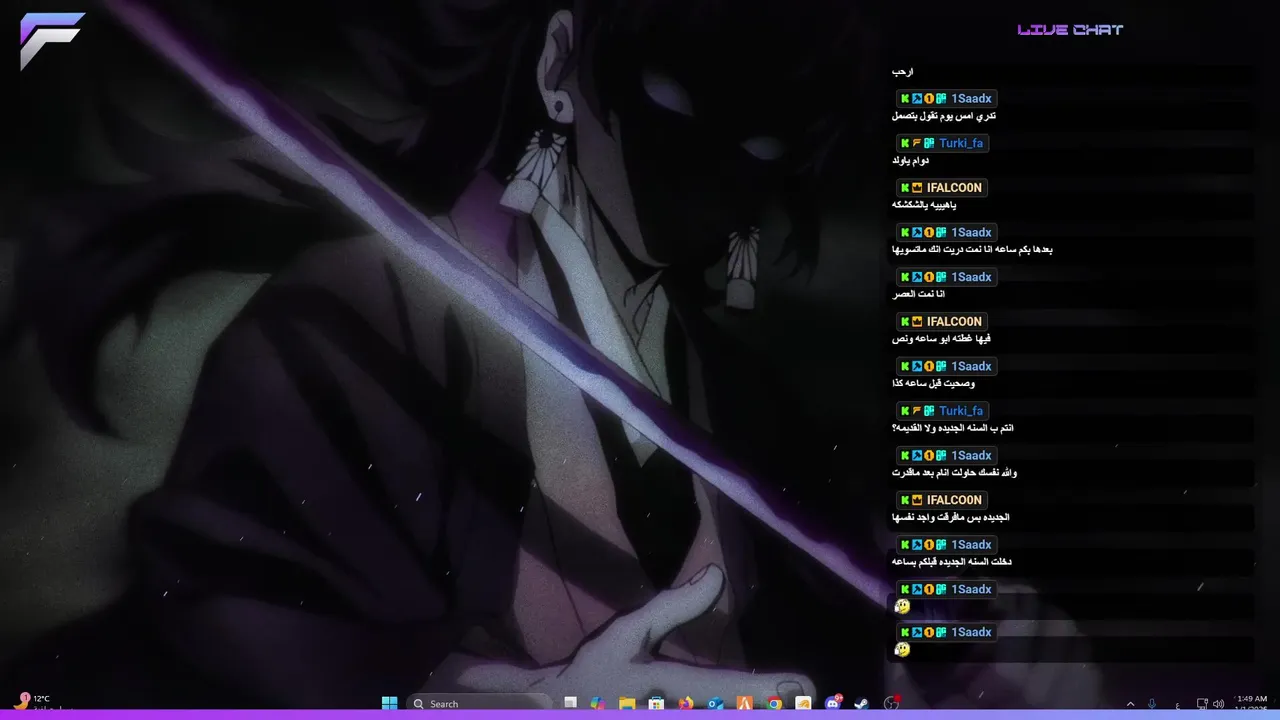The width and height of the screenshot is (1280, 720).
Task: Launch Steam from the taskbar
Action: click(861, 703)
